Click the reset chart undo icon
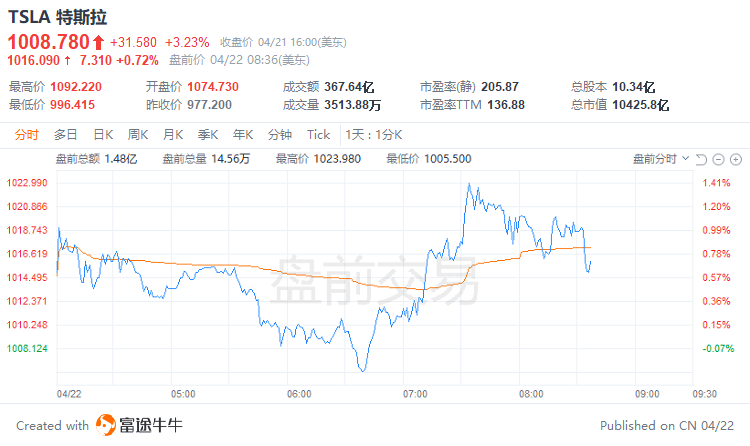The image size is (750, 446). click(701, 159)
